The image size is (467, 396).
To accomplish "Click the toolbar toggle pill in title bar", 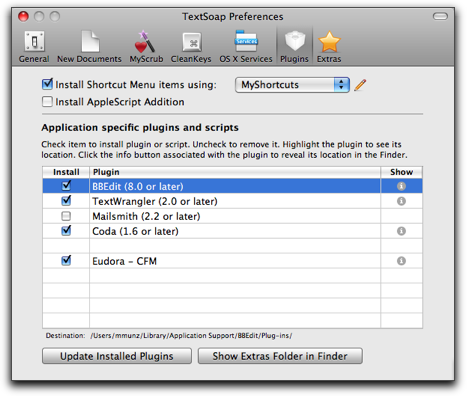I will pos(440,16).
